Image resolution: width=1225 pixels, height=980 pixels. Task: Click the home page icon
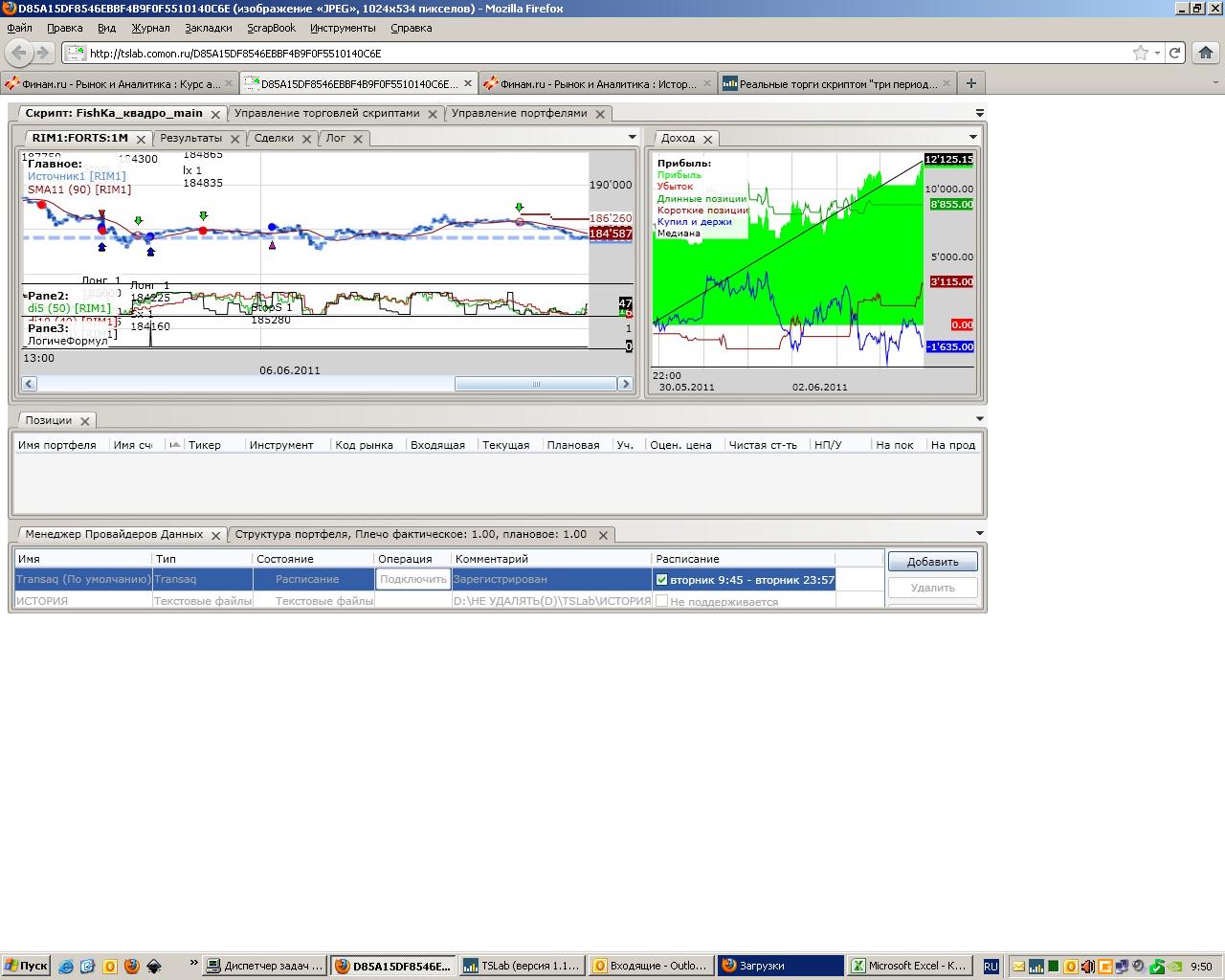1206,53
